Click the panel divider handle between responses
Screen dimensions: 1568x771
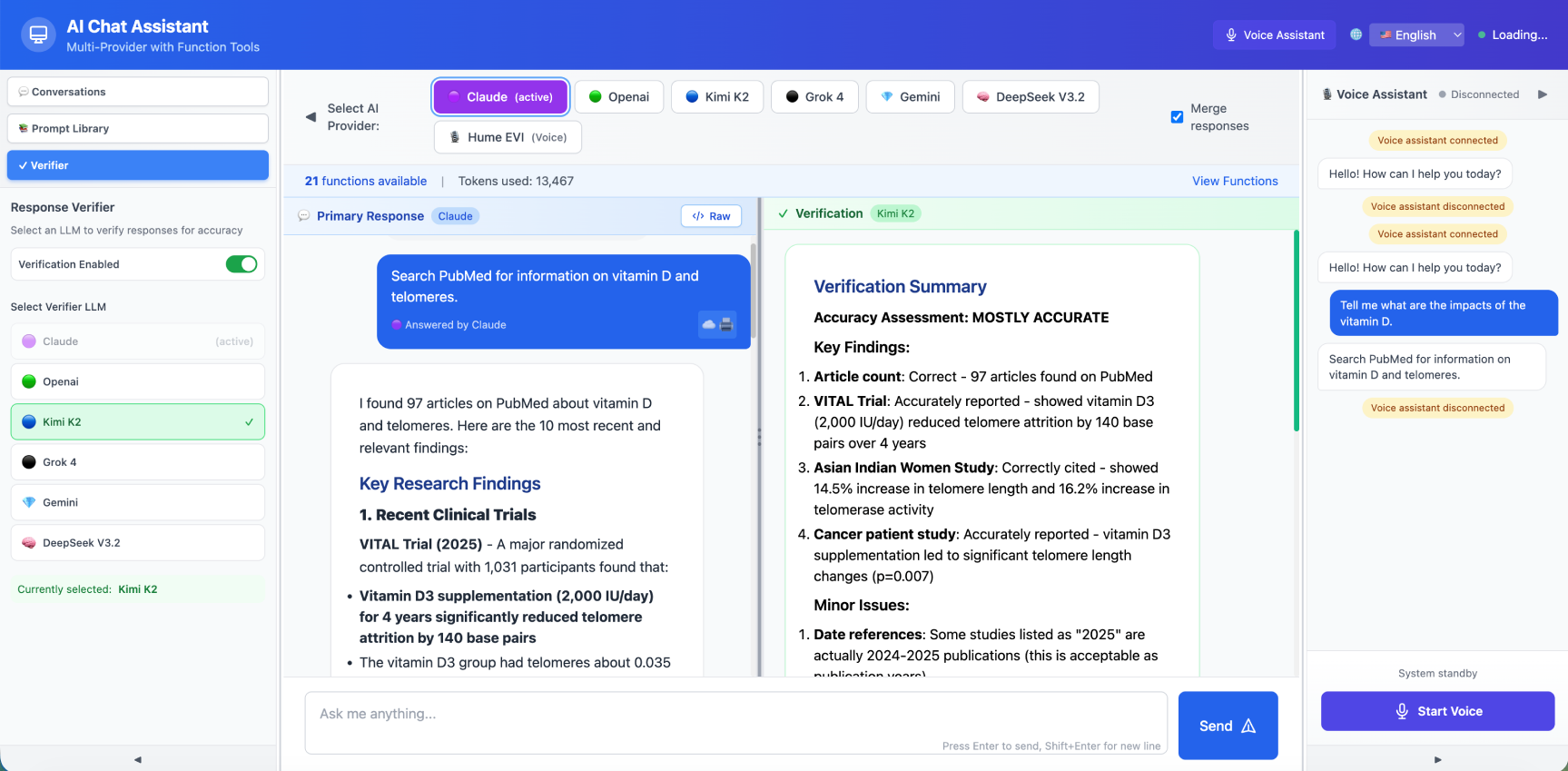click(759, 438)
